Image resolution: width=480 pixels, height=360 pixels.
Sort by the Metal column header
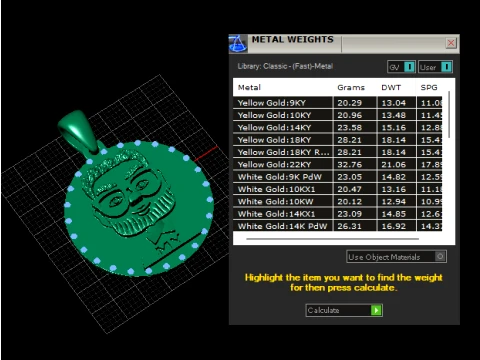(249, 87)
